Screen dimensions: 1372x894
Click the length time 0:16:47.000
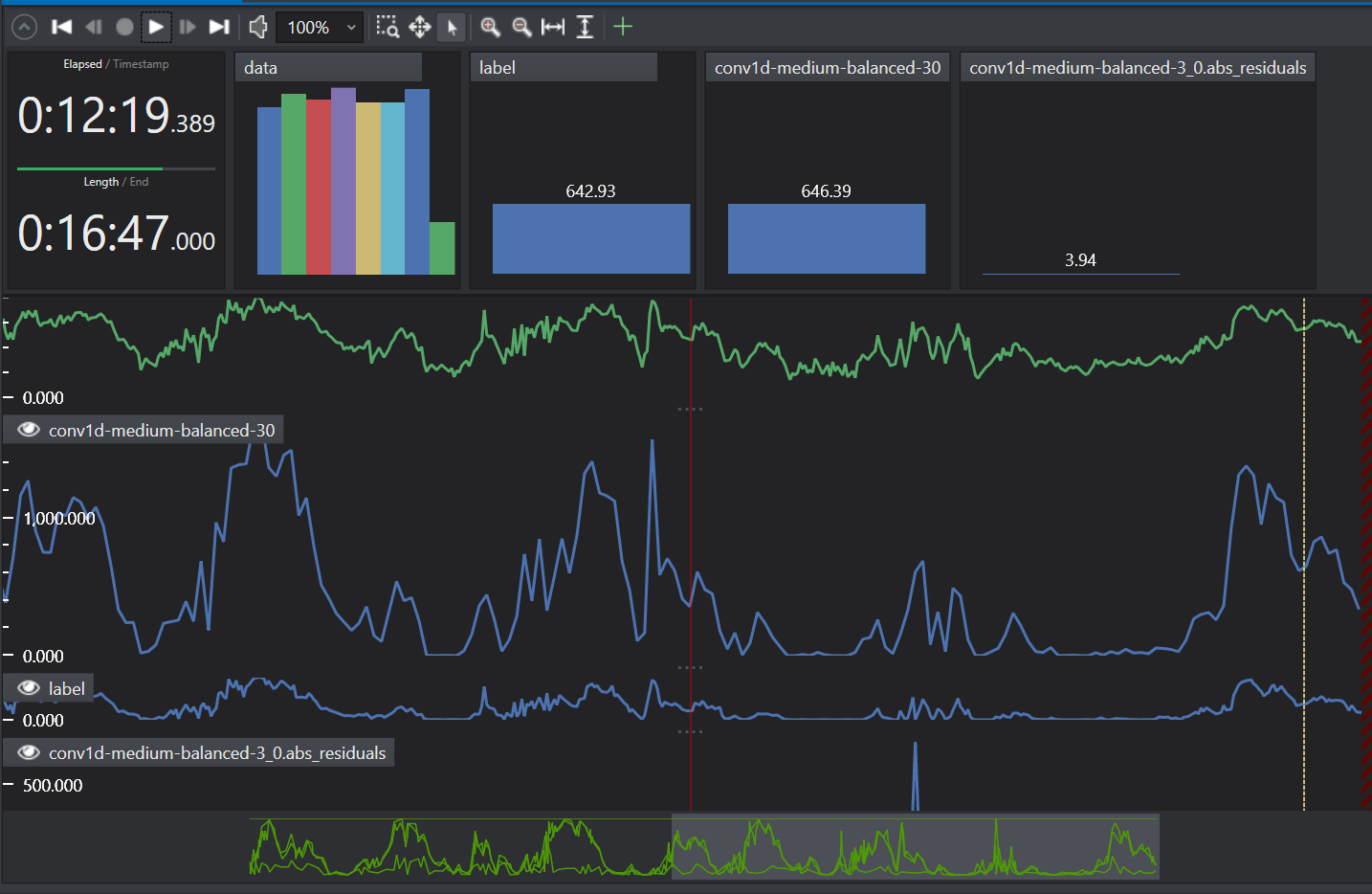[x=116, y=235]
